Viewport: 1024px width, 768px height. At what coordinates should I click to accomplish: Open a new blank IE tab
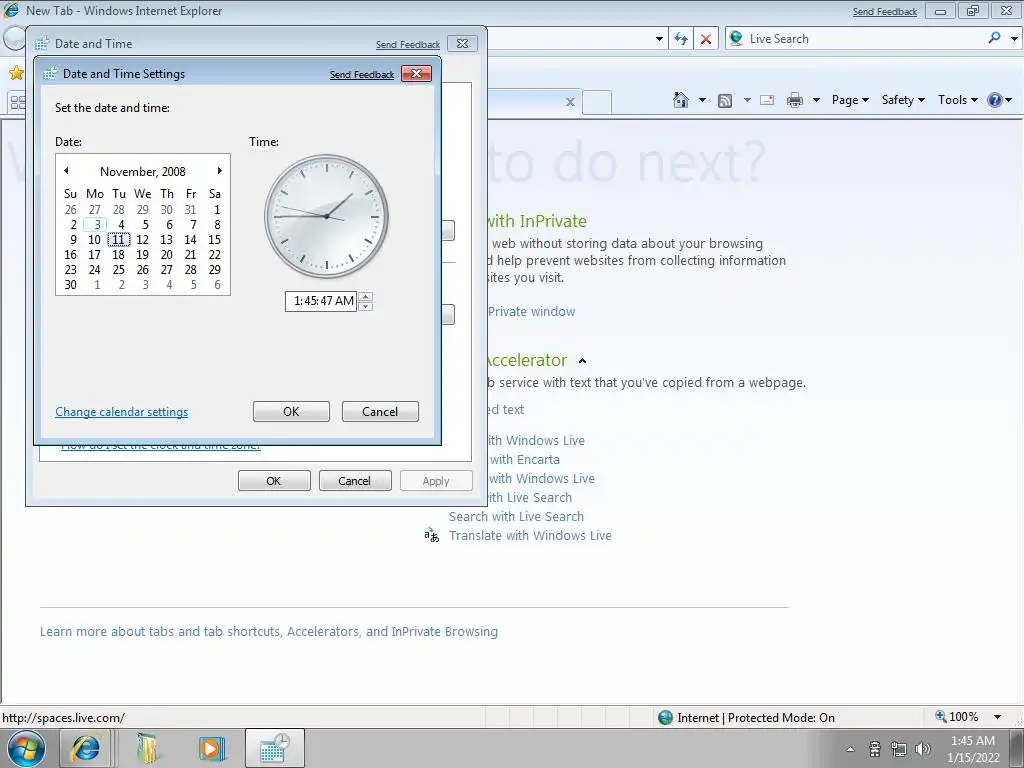[x=597, y=103]
